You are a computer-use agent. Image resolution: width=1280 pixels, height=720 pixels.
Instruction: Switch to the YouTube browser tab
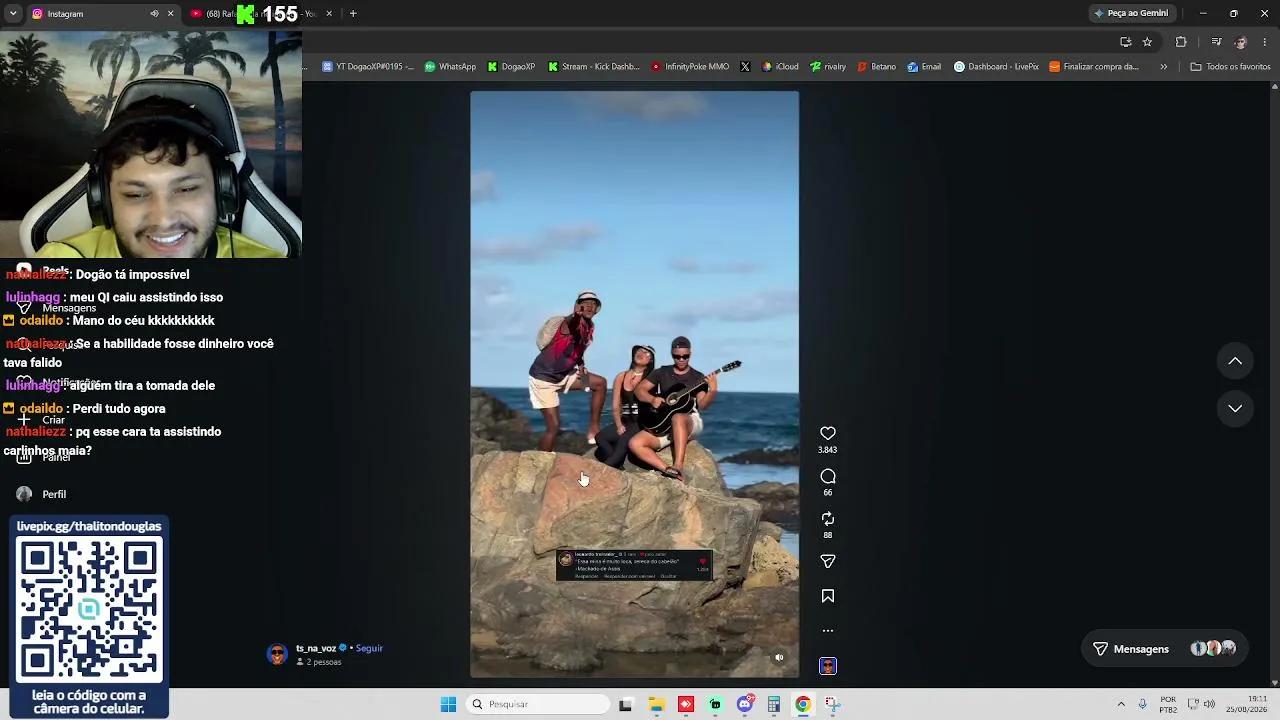[x=260, y=14]
